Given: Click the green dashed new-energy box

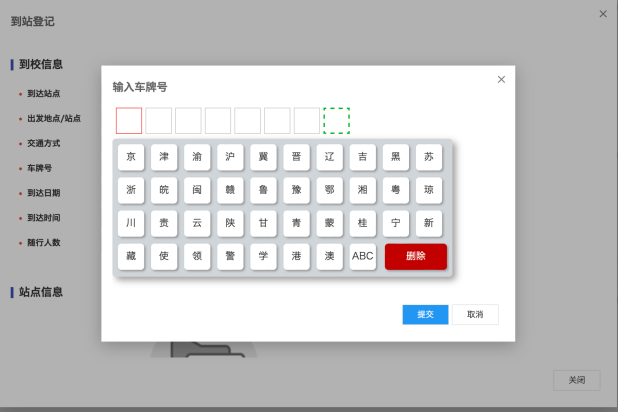Looking at the screenshot, I should click(337, 121).
